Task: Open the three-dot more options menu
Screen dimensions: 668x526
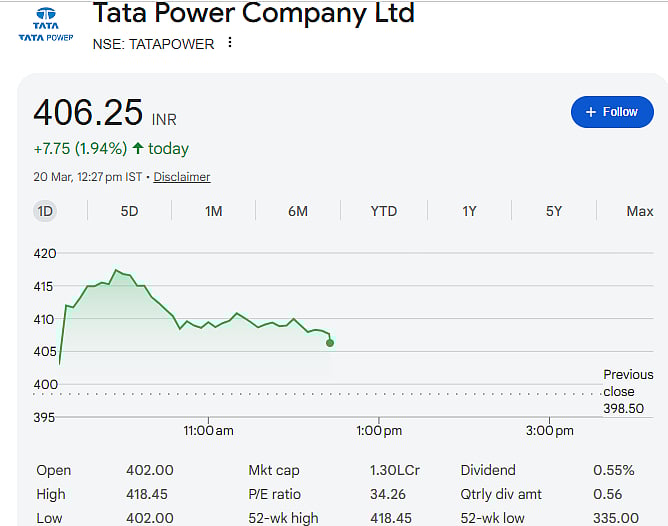Action: point(230,43)
